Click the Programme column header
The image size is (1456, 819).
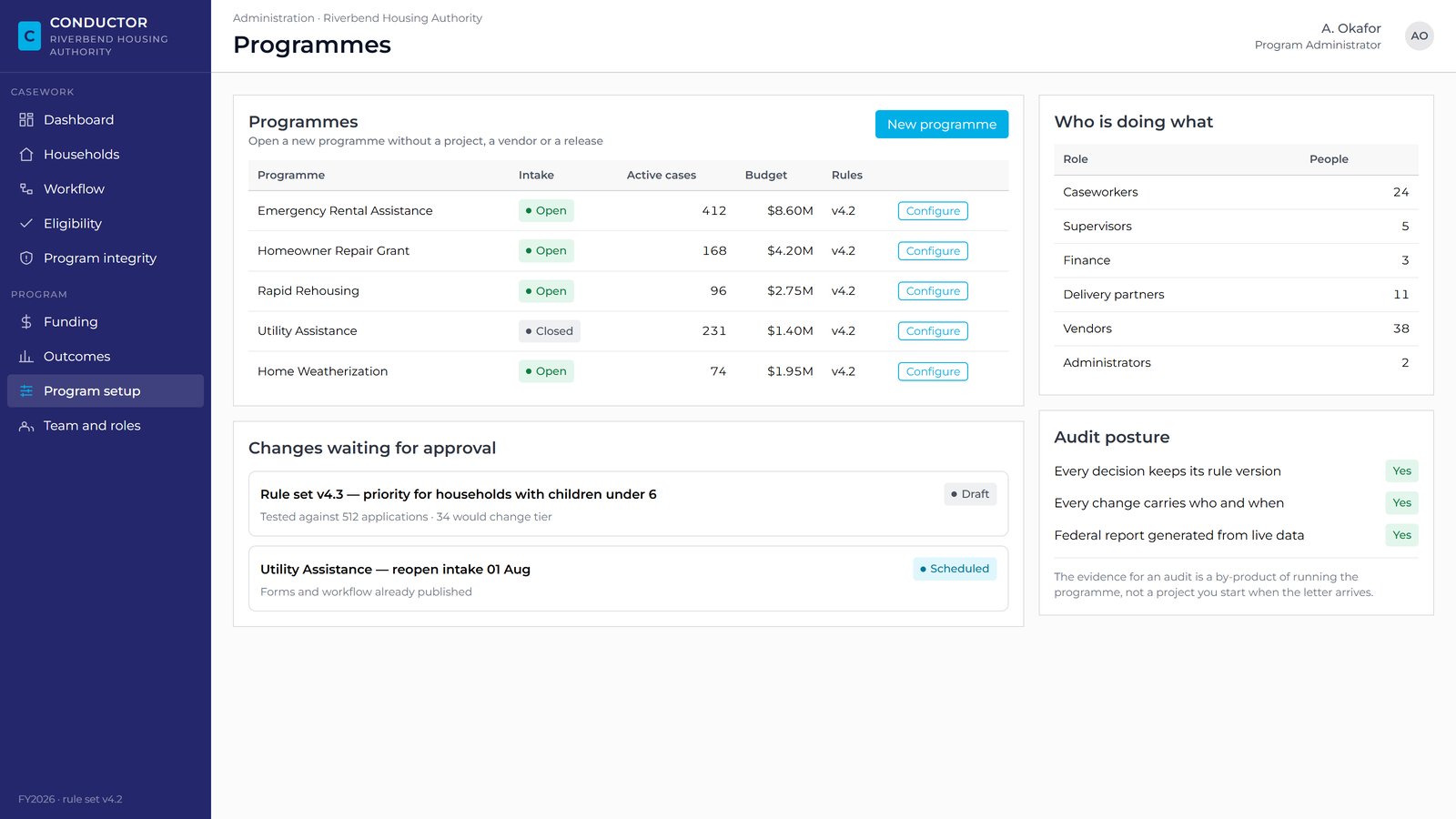pyautogui.click(x=291, y=175)
